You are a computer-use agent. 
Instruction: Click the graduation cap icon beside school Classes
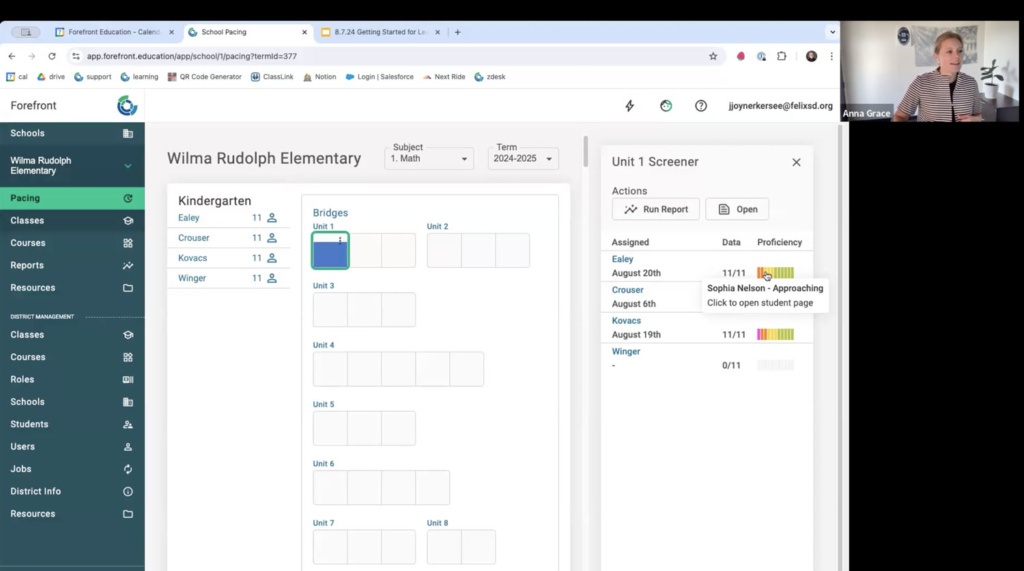[x=128, y=221]
